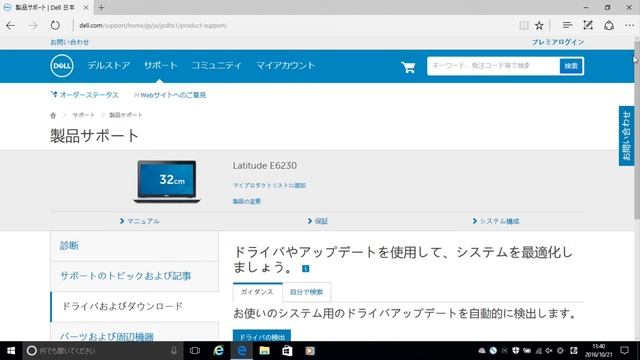Click the 製品サポート breadcrumb

[x=126, y=115]
